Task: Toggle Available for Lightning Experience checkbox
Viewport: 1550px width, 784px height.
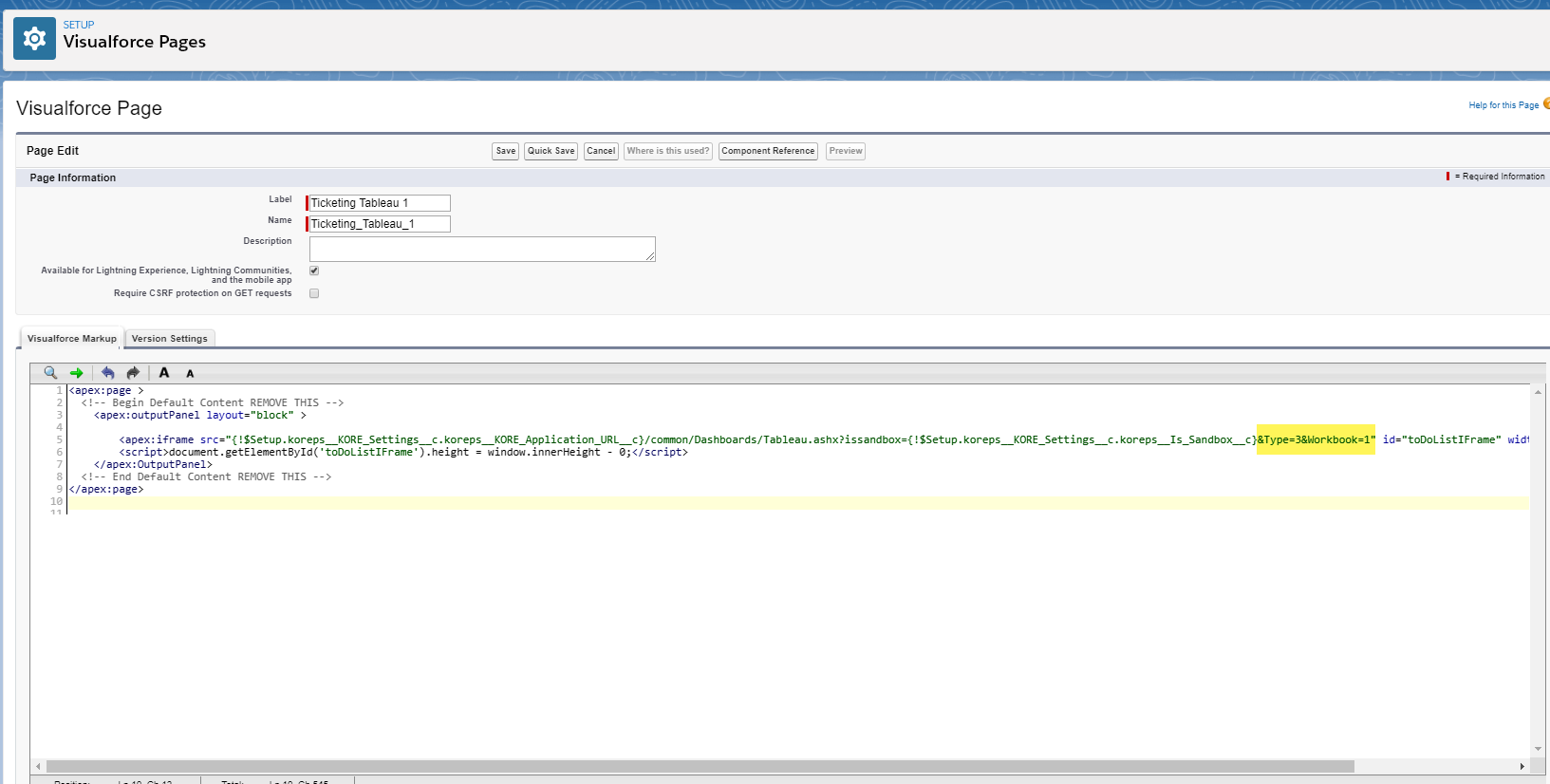Action: (314, 271)
